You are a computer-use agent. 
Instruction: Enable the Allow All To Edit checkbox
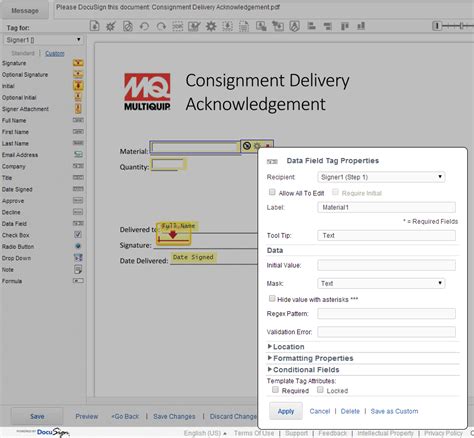(x=272, y=192)
